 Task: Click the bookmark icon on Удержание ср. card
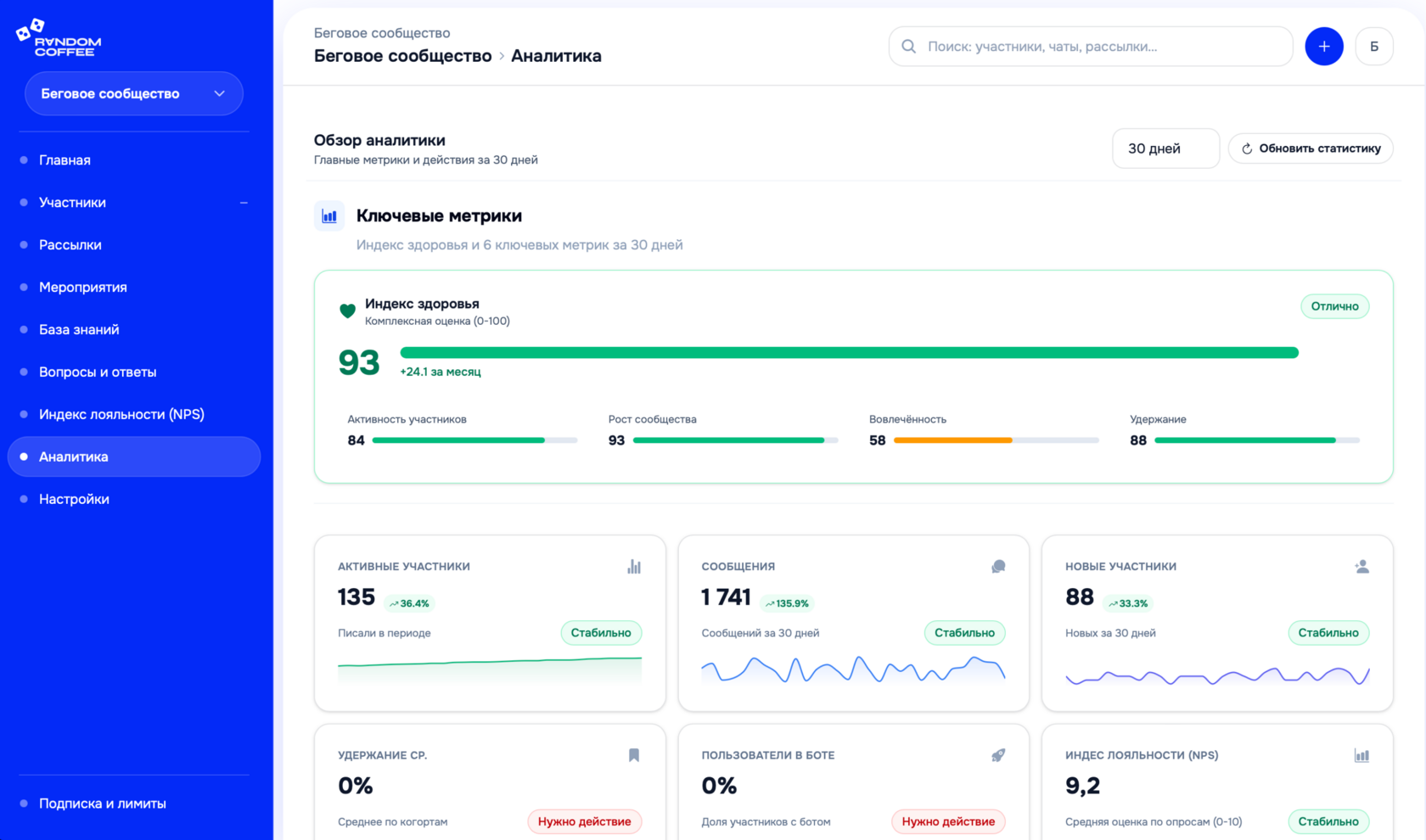pyautogui.click(x=634, y=754)
